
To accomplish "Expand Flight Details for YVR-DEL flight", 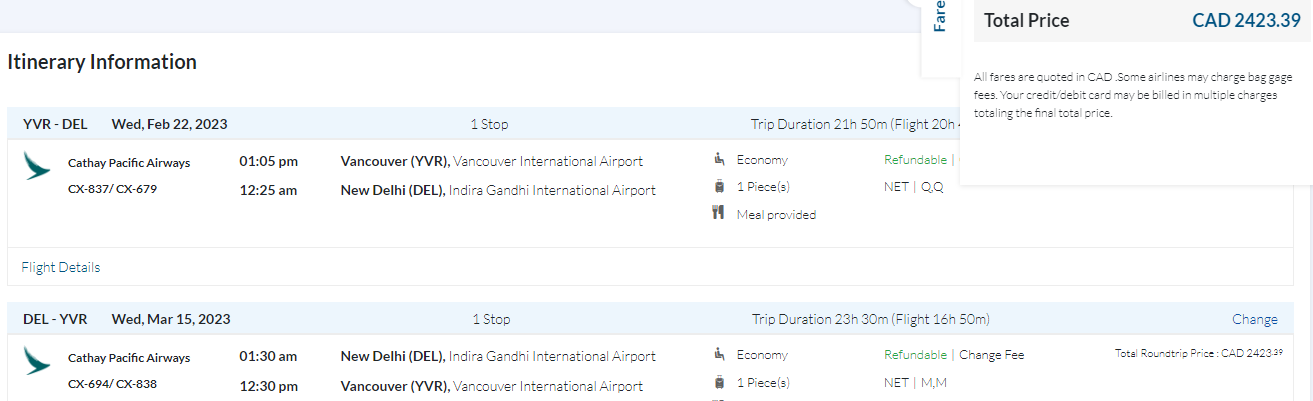I will click(60, 267).
